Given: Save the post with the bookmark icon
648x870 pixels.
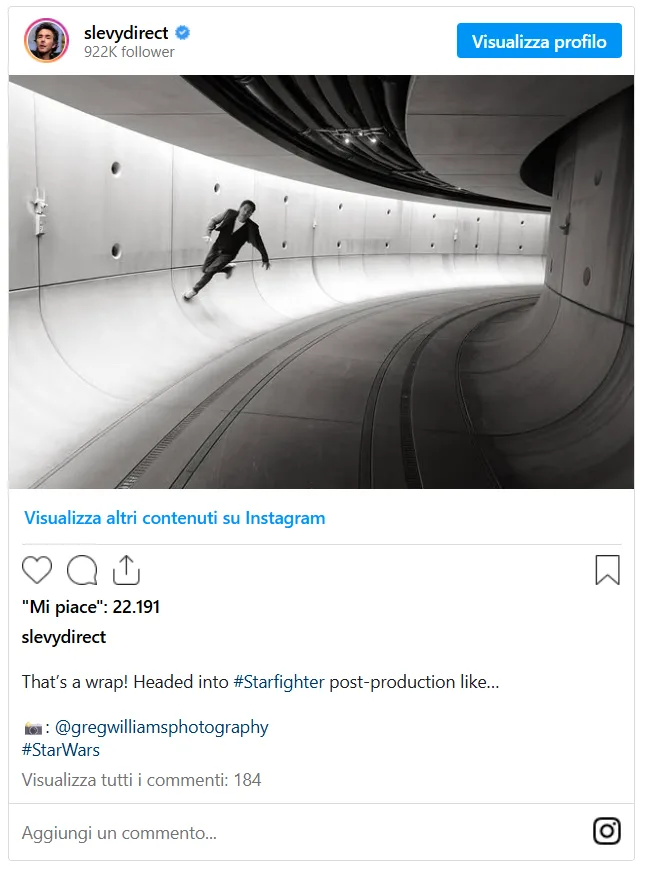Looking at the screenshot, I should 607,570.
